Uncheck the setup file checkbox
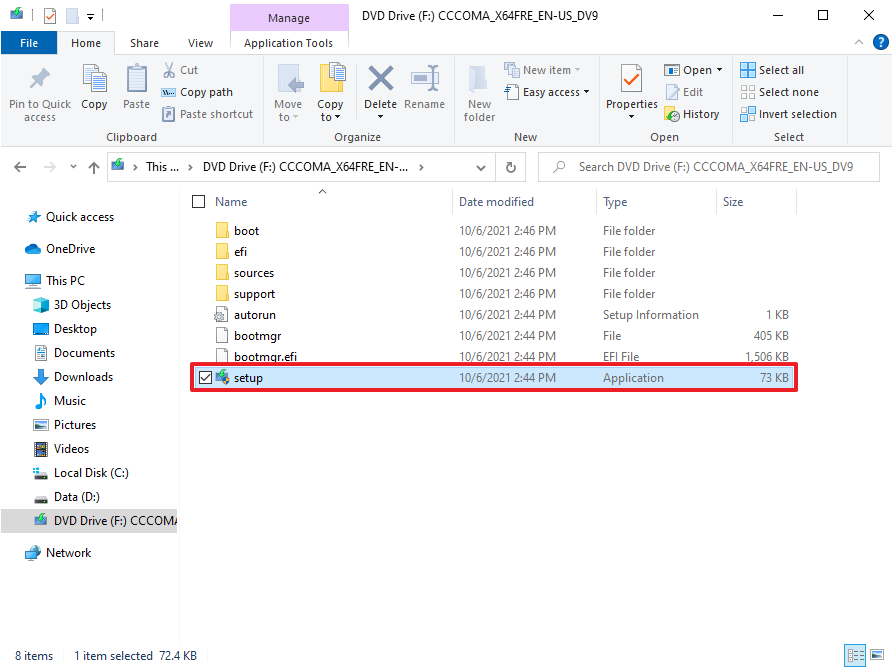893x668 pixels. pyautogui.click(x=205, y=378)
